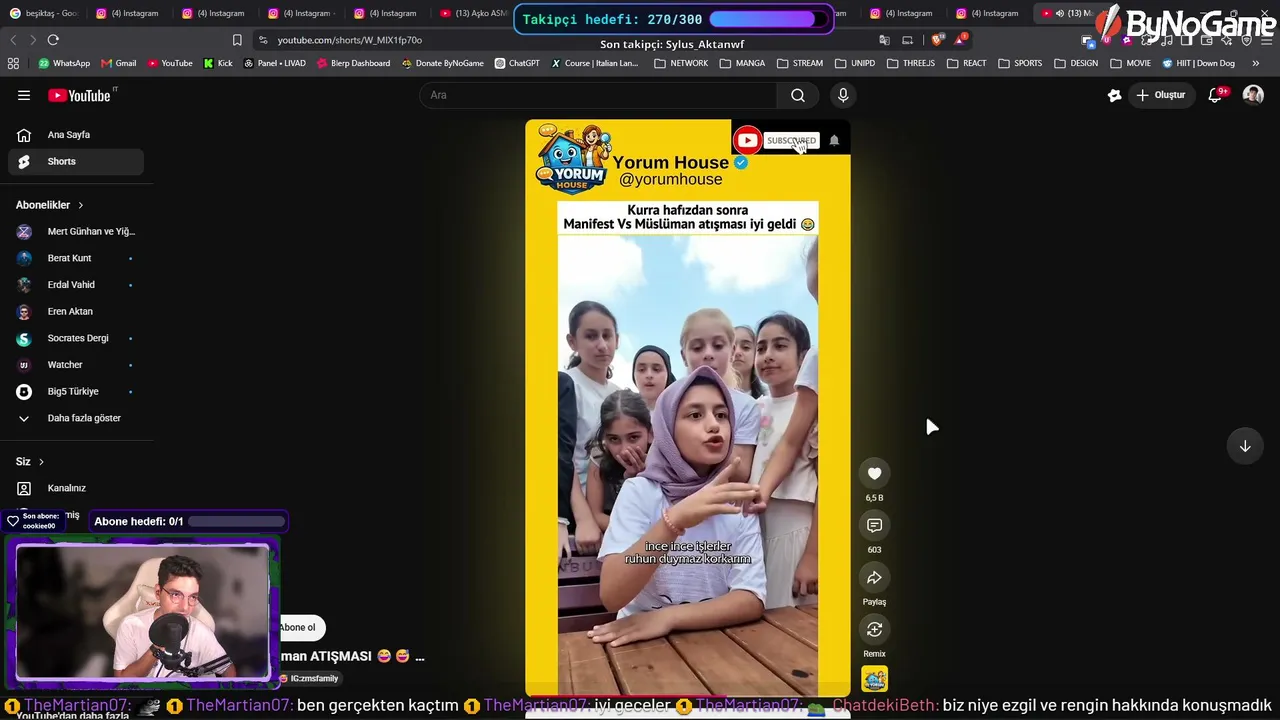Viewport: 1280px width, 720px height.
Task: Start voice search with the microphone
Action: tap(843, 95)
